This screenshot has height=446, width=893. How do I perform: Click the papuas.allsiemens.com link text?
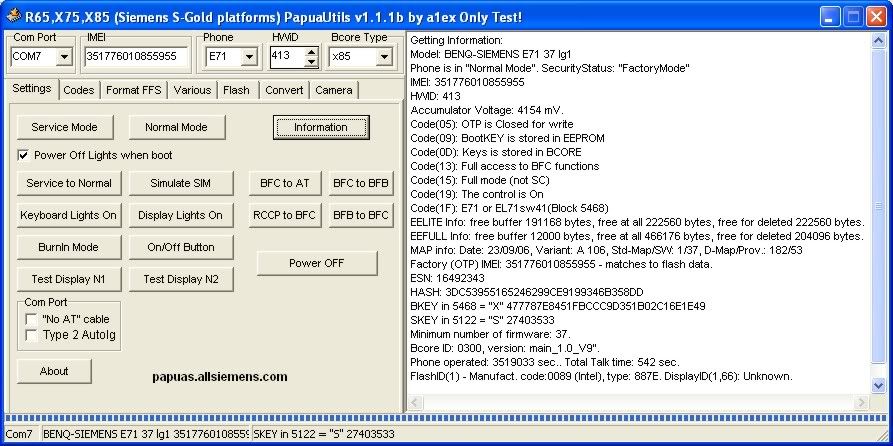point(220,377)
